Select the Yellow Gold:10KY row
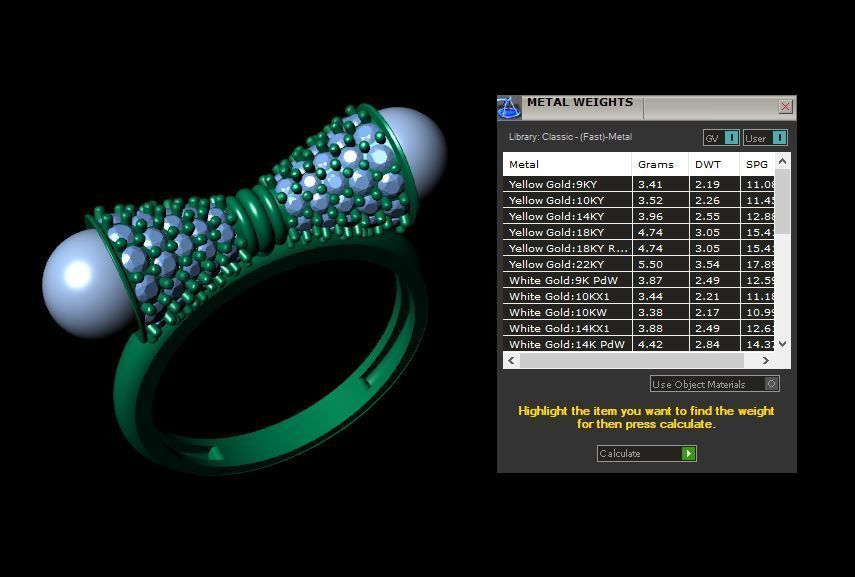Image resolution: width=855 pixels, height=577 pixels. pyautogui.click(x=639, y=200)
